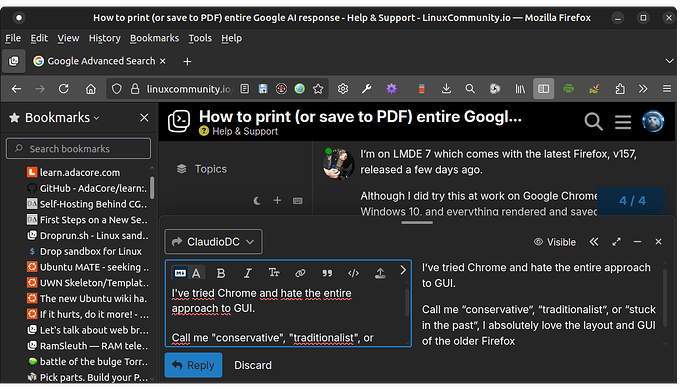This screenshot has height=389, width=690.
Task: Discard the draft reply
Action: tap(253, 366)
